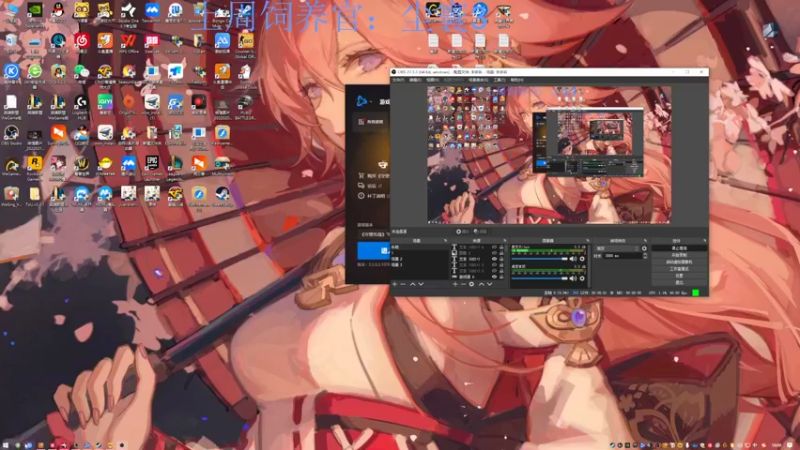Image resolution: width=800 pixels, height=450 pixels.
Task: Move scene up with chevron arrow
Action: (413, 284)
